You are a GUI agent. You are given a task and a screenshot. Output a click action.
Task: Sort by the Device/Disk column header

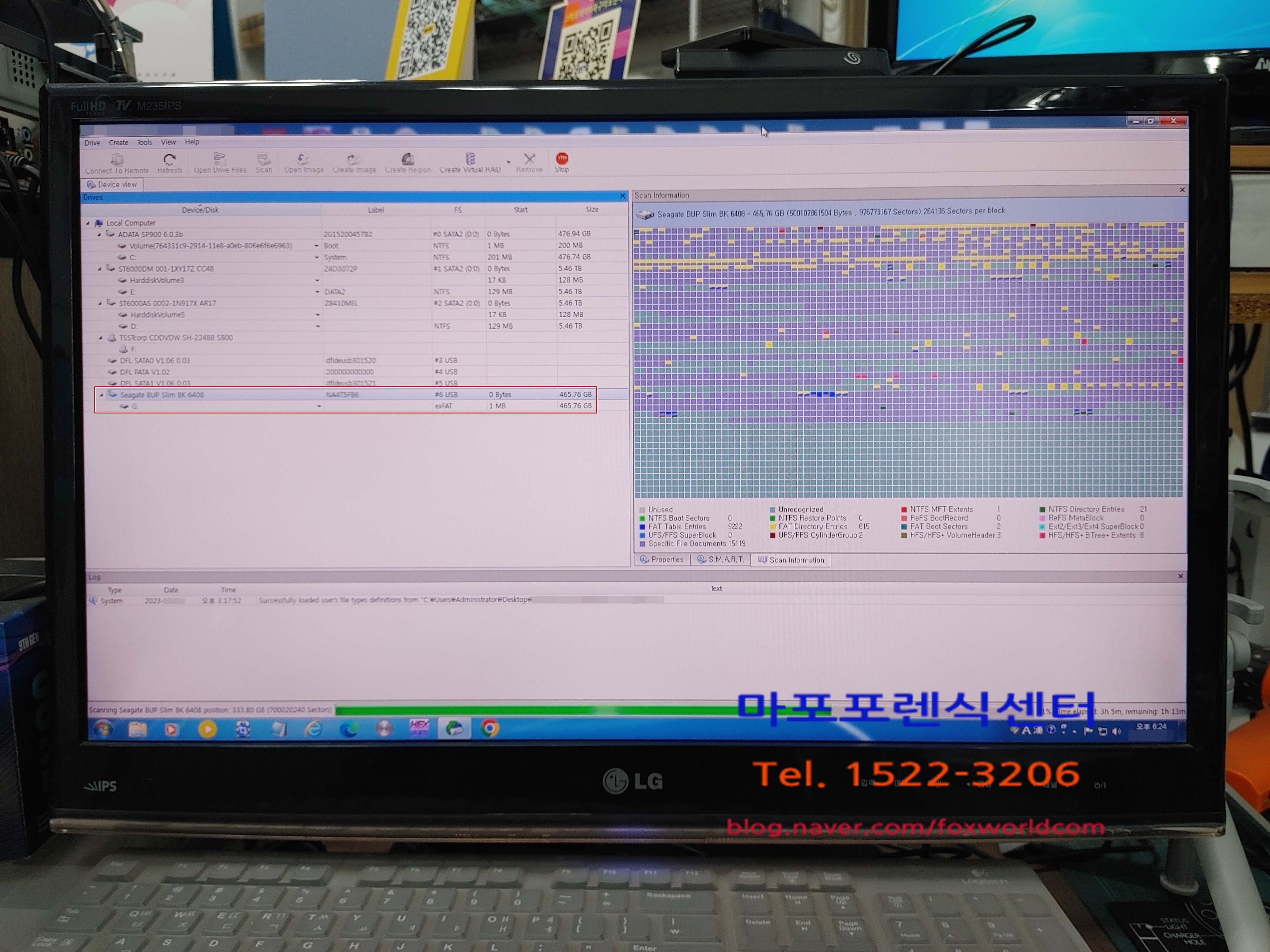pyautogui.click(x=201, y=210)
